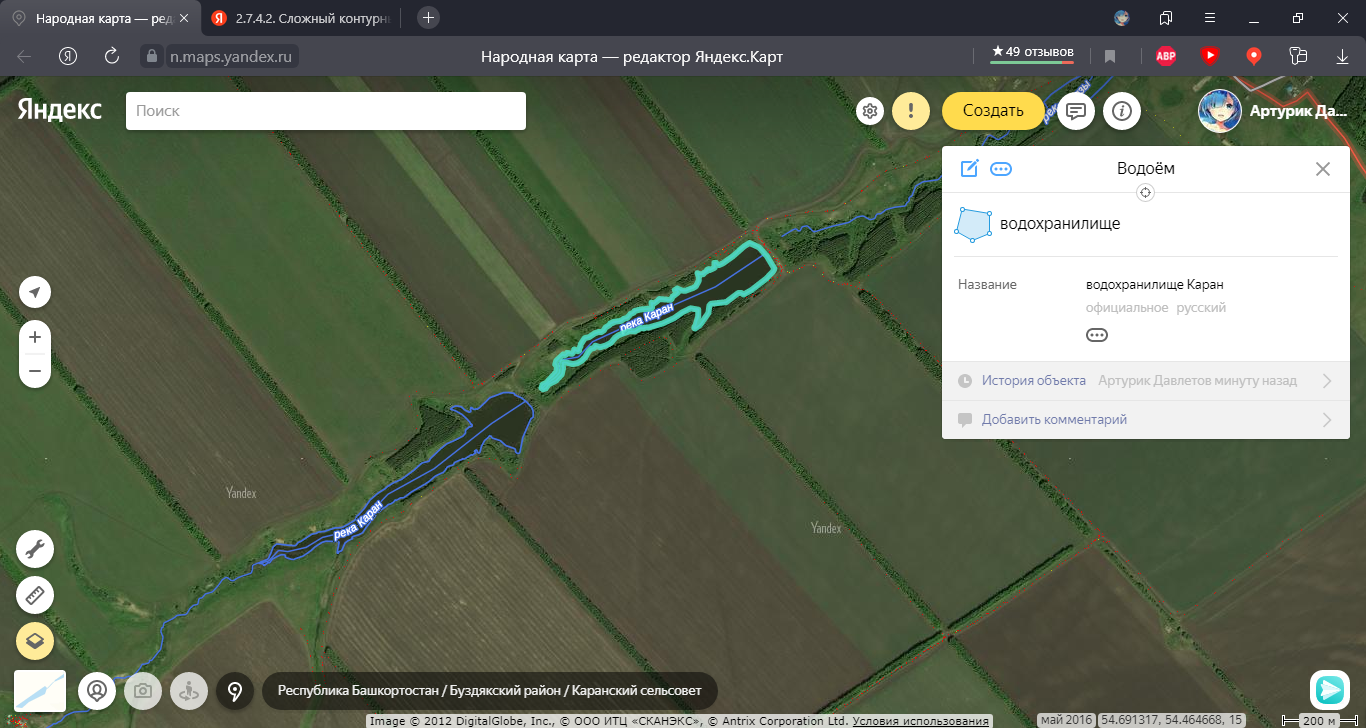Viewport: 1366px width, 728px height.
Task: Open the info help icon
Action: [x=1122, y=111]
